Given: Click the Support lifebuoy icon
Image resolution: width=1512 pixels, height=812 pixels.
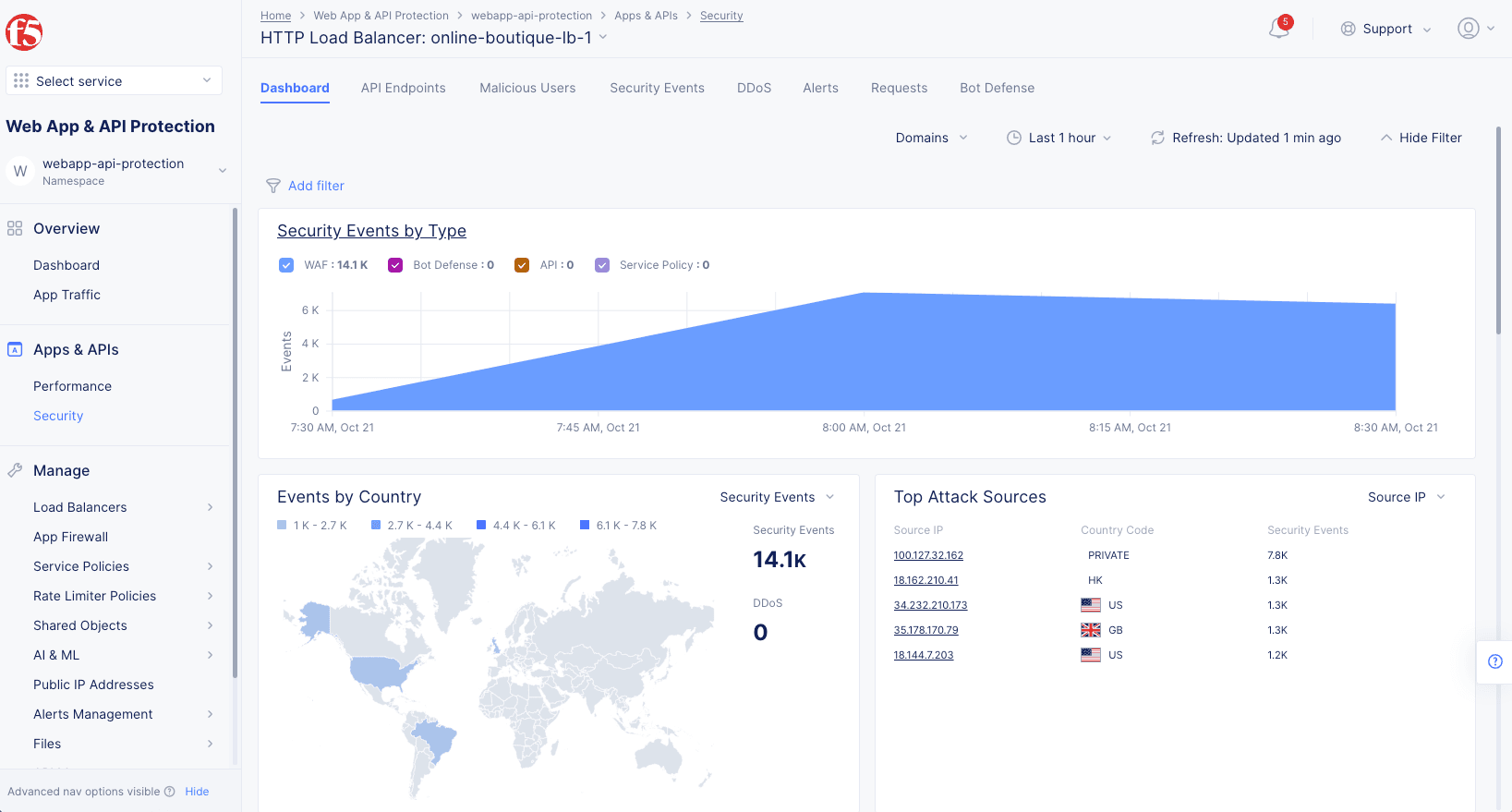Looking at the screenshot, I should 1348,29.
